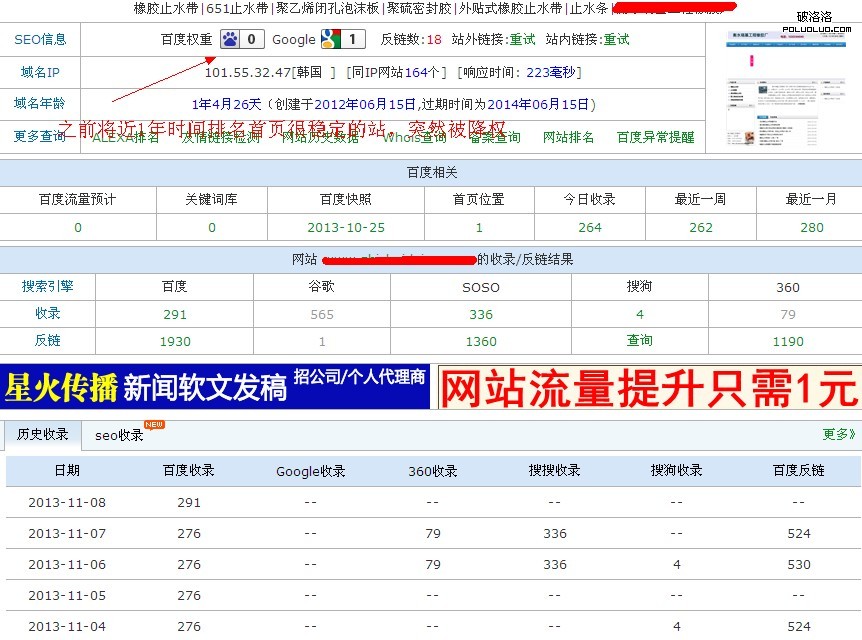Click the 223毫秒 response time link

551,72
